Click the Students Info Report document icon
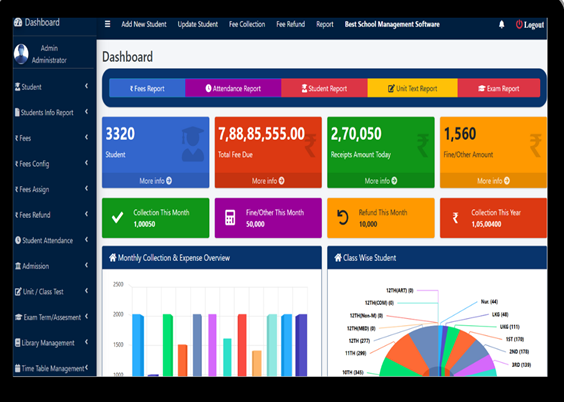Image resolution: width=564 pixels, height=402 pixels. coord(17,112)
